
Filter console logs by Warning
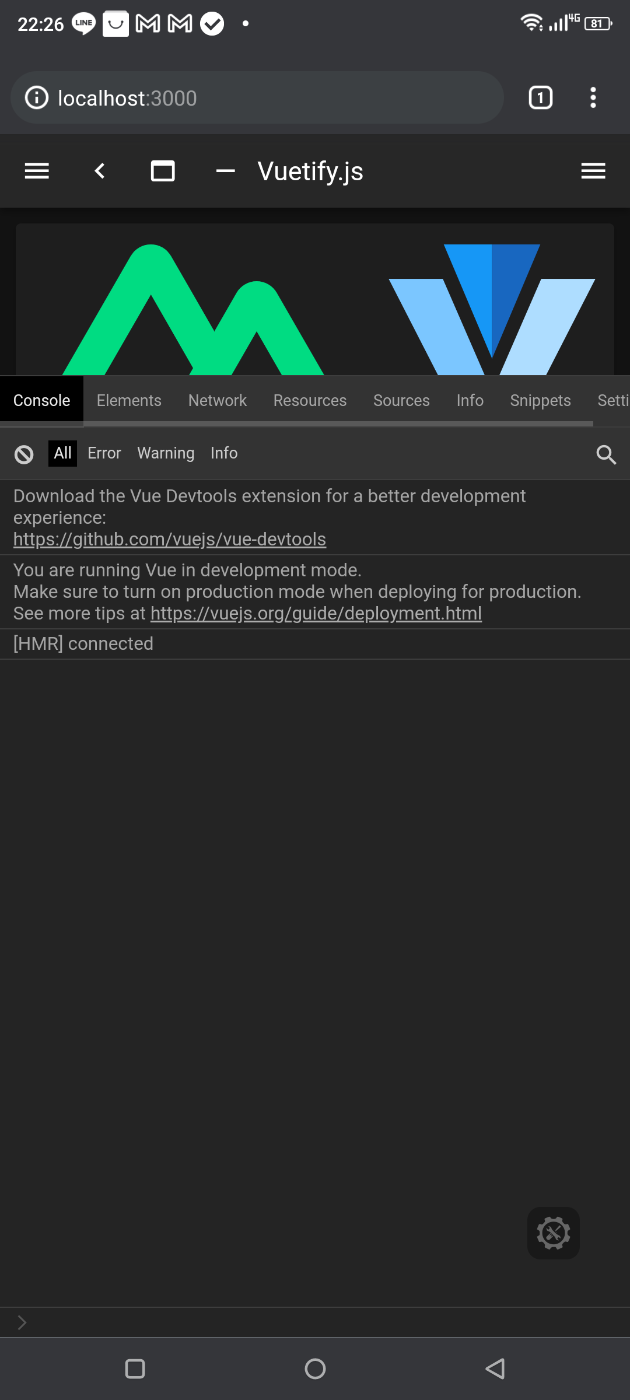pyautogui.click(x=166, y=453)
